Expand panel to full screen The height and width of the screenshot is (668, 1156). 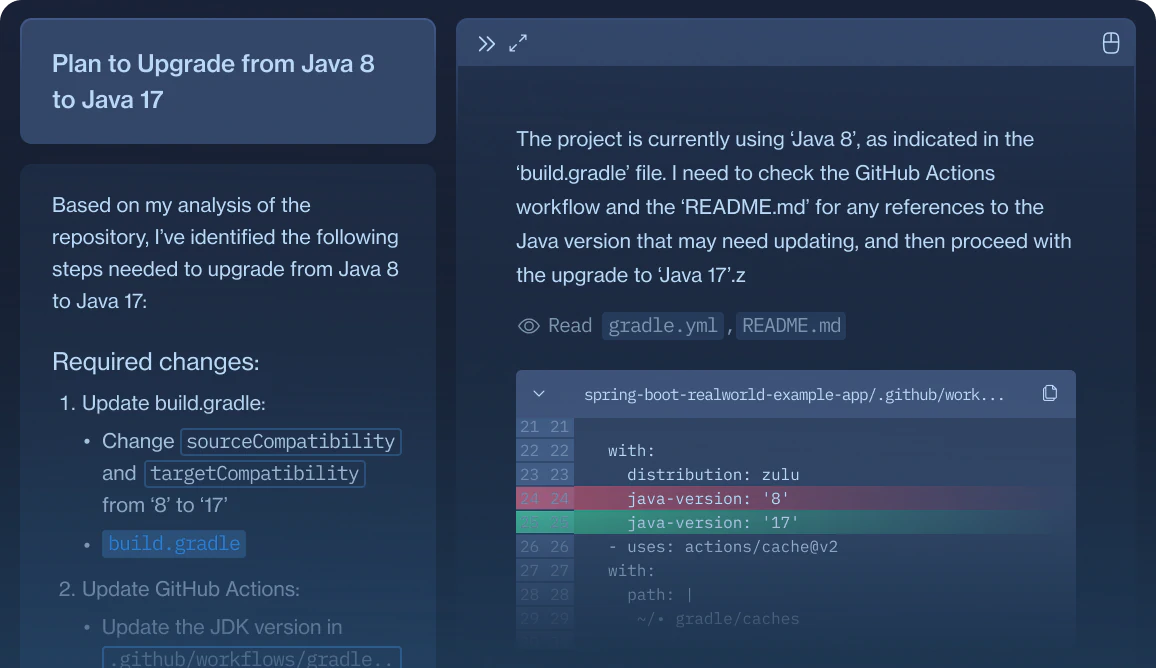tap(518, 44)
